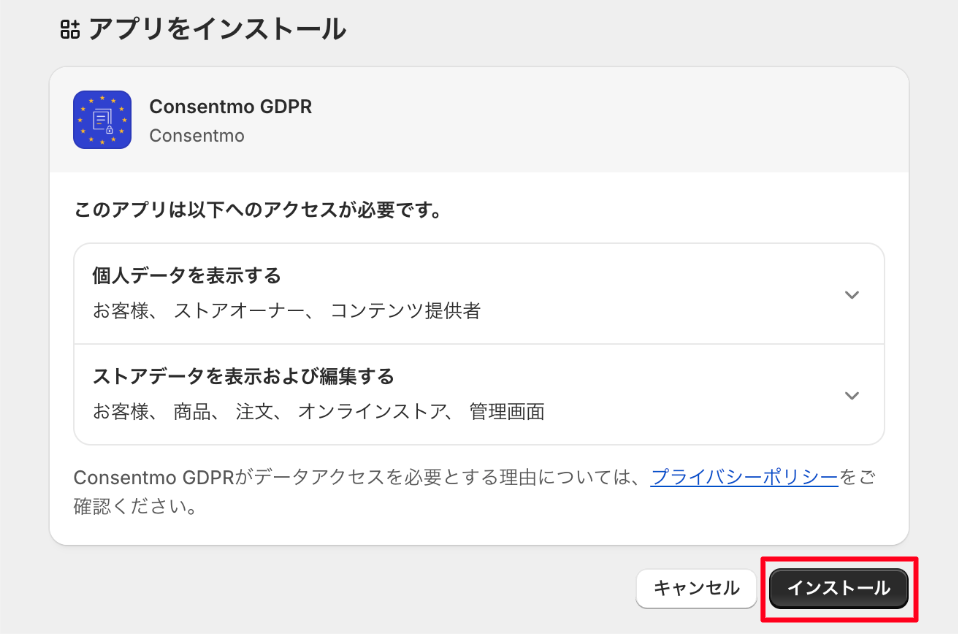Screen dimensions: 958x635
Task: Click the apps grid icon beside アプリをインストール
Action: point(70,29)
